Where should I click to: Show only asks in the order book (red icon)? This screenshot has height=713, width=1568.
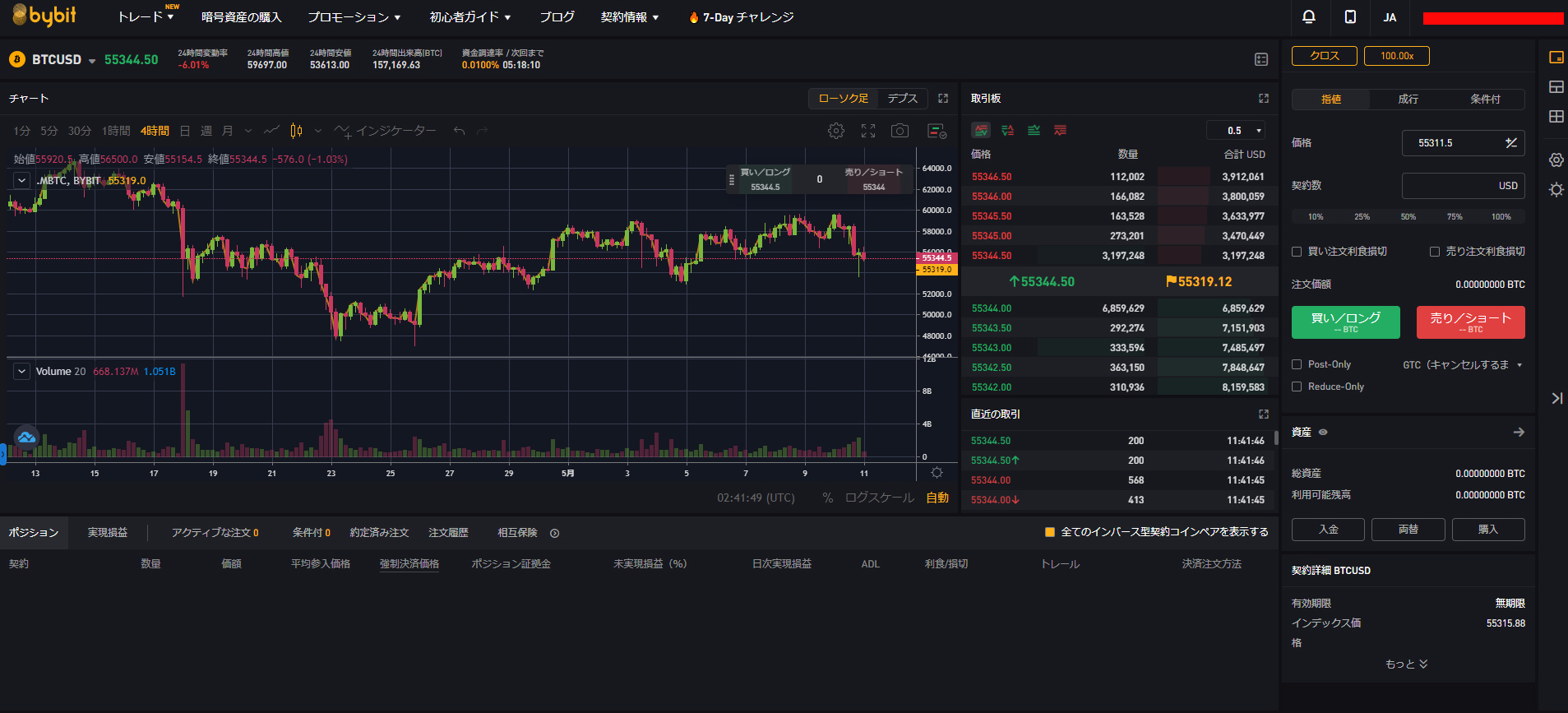1061,130
